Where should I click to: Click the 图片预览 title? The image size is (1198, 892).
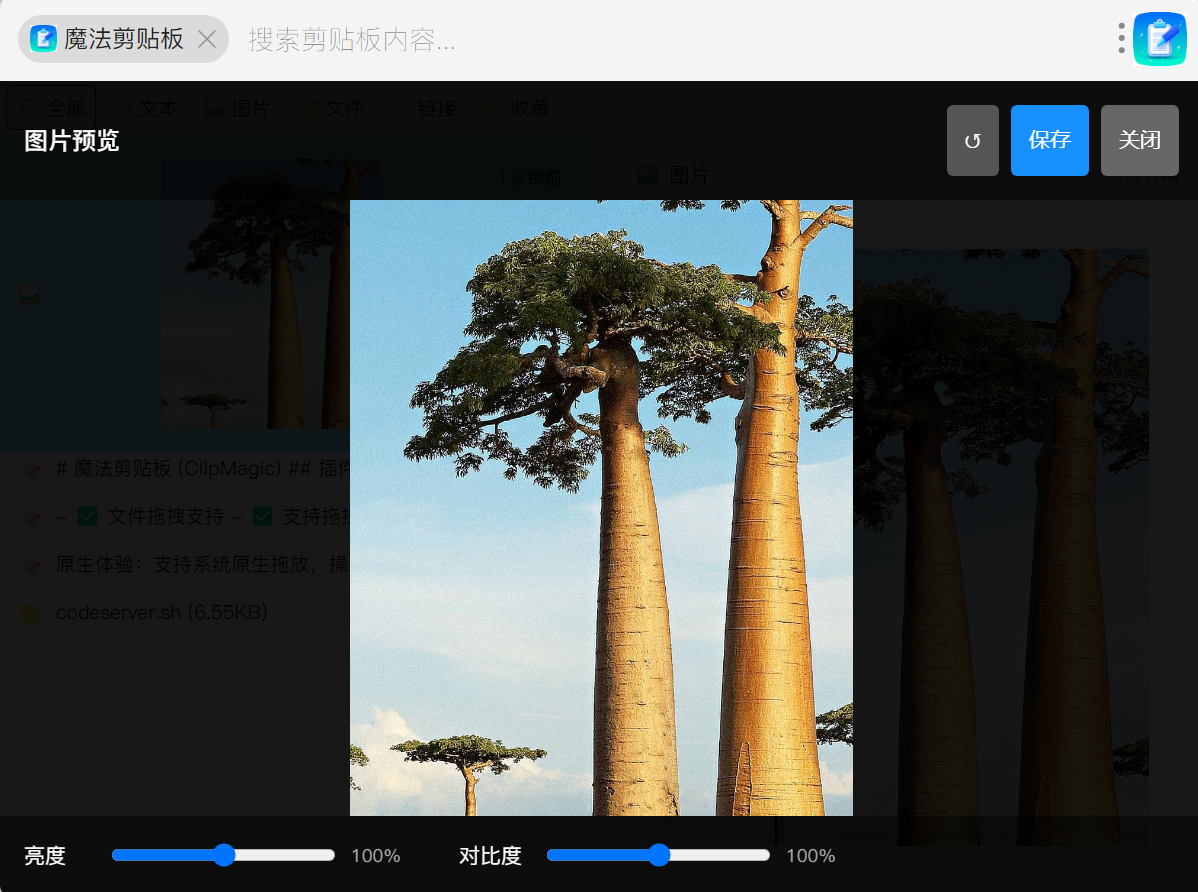click(x=72, y=141)
